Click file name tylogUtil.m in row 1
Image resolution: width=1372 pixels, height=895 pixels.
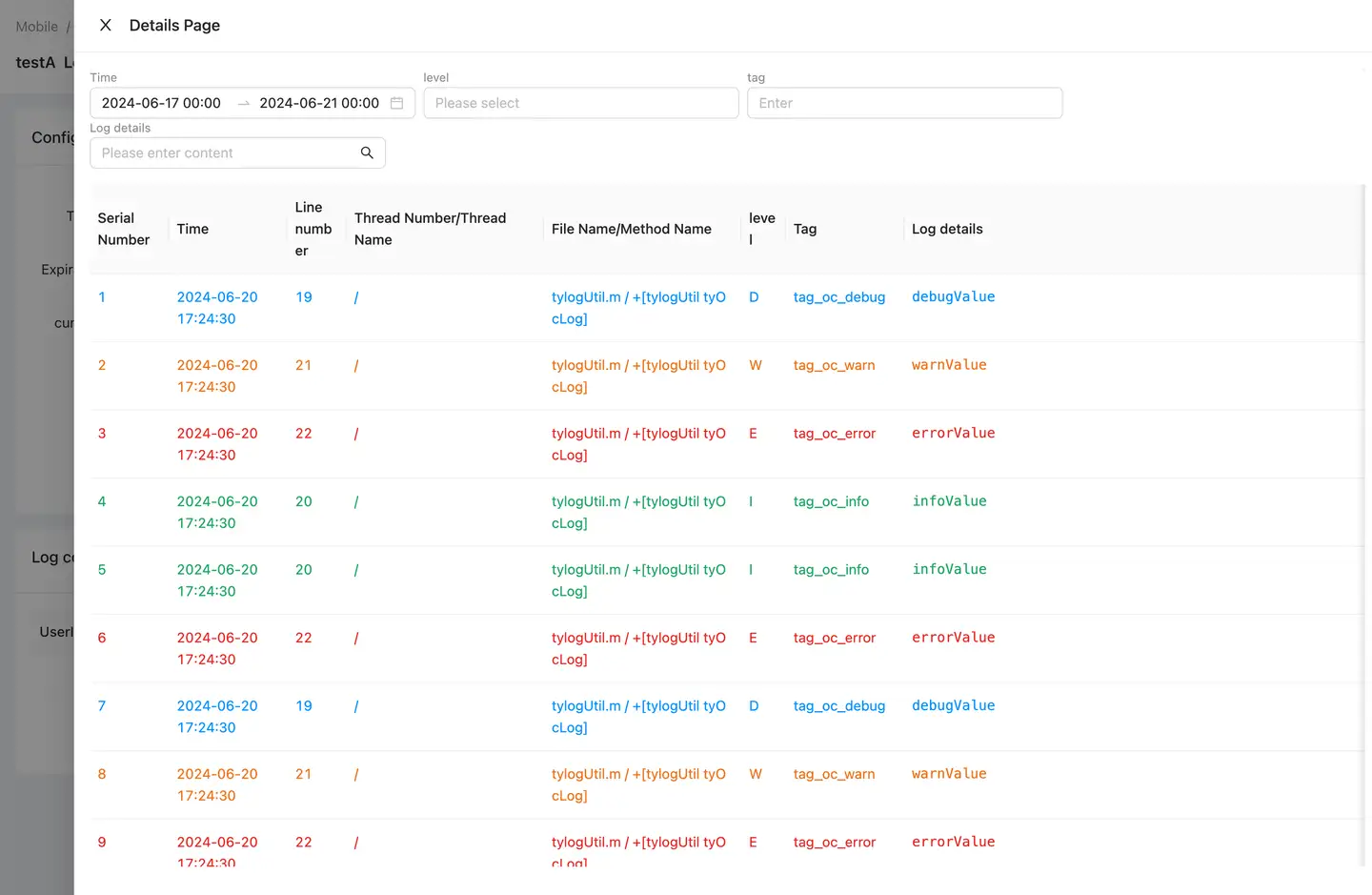(x=586, y=297)
